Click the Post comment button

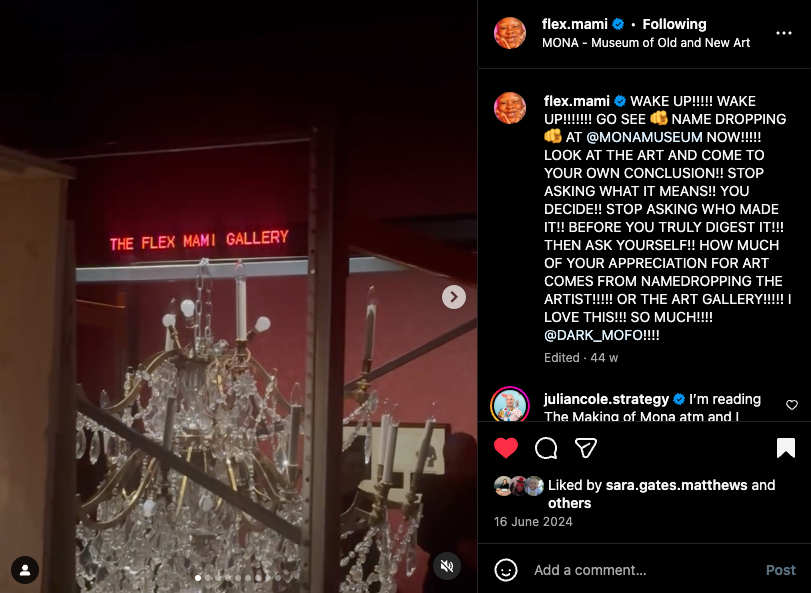click(780, 570)
